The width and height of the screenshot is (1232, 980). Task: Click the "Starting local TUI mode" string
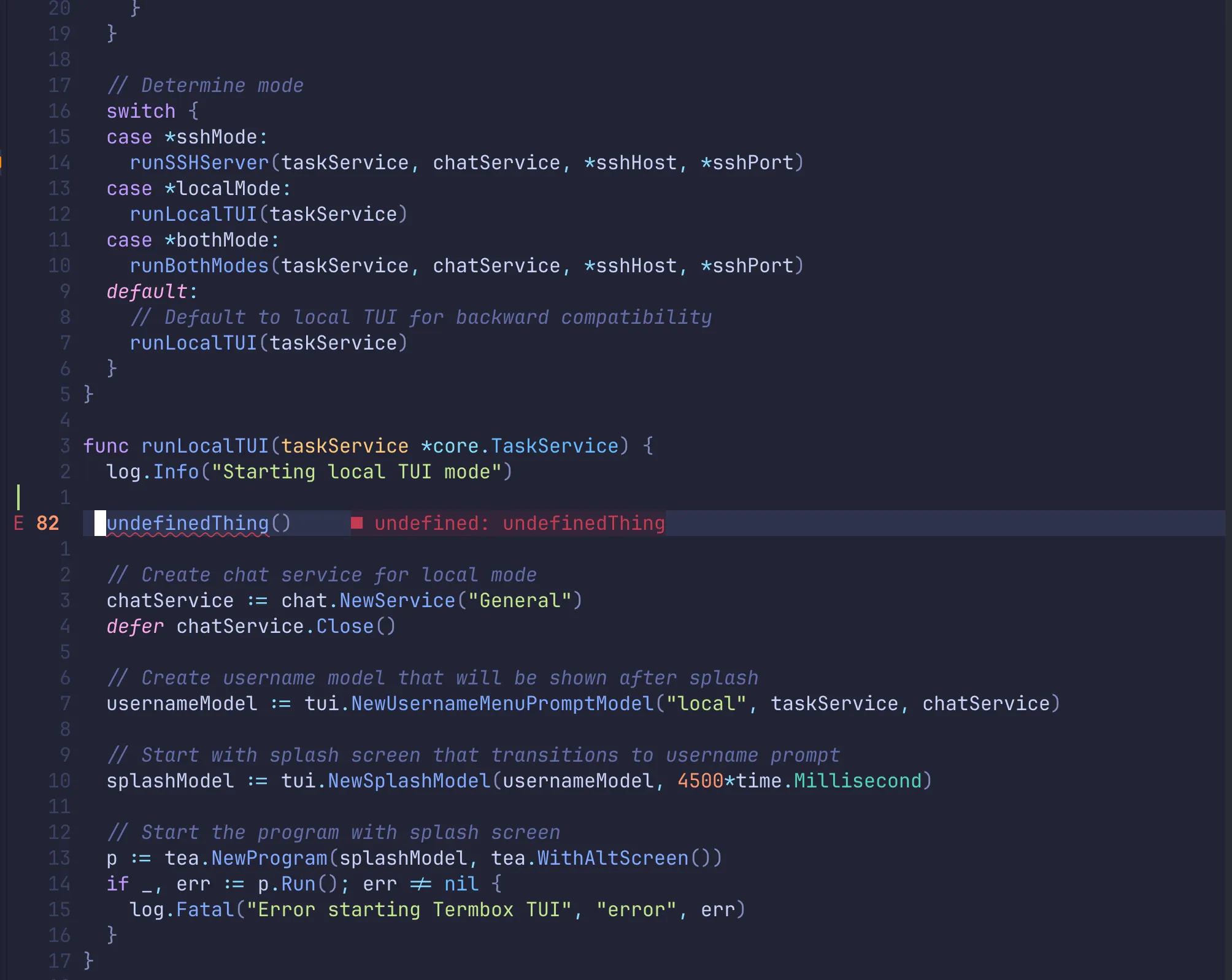click(356, 472)
